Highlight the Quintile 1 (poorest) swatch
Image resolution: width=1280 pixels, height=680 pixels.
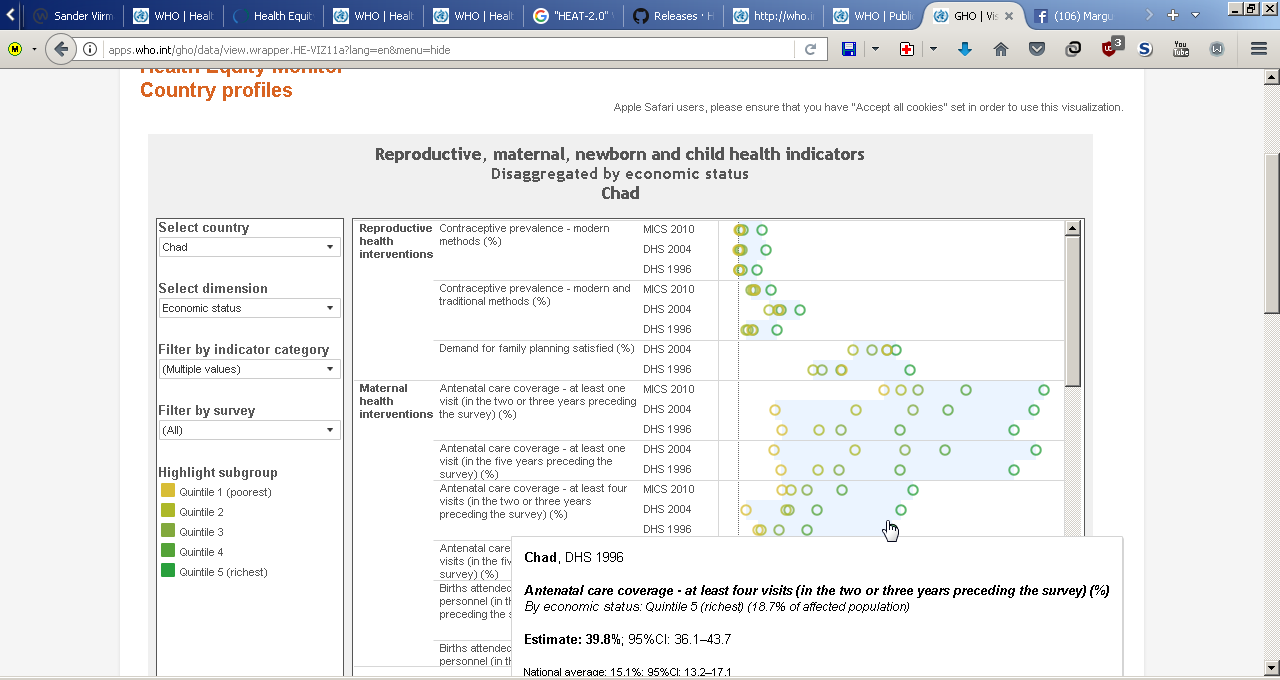tap(168, 491)
